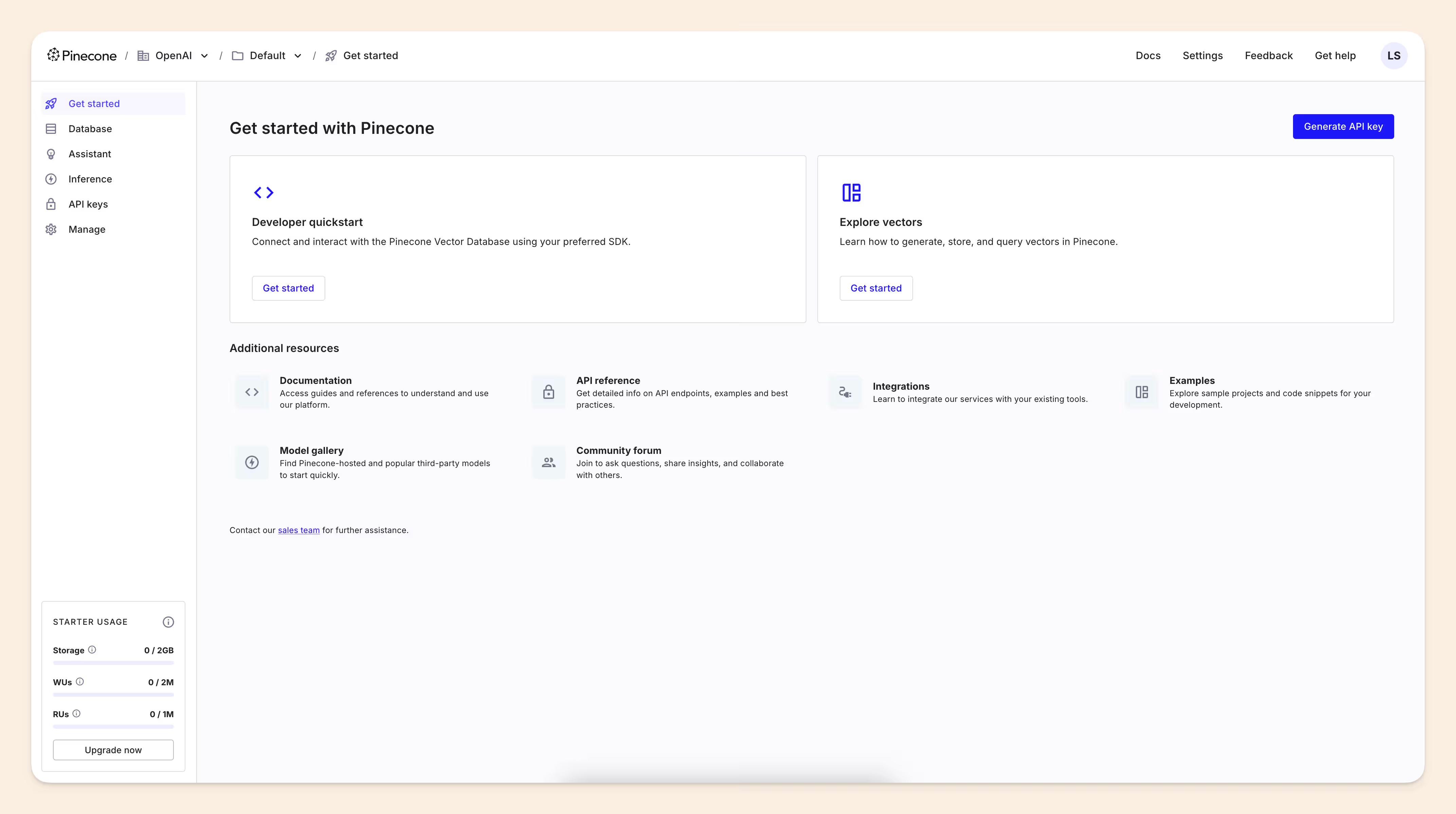Click the RUs usage progress bar

pyautogui.click(x=113, y=726)
